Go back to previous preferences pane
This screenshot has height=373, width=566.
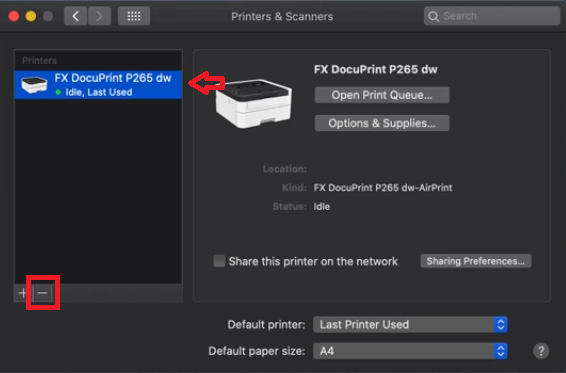point(75,16)
